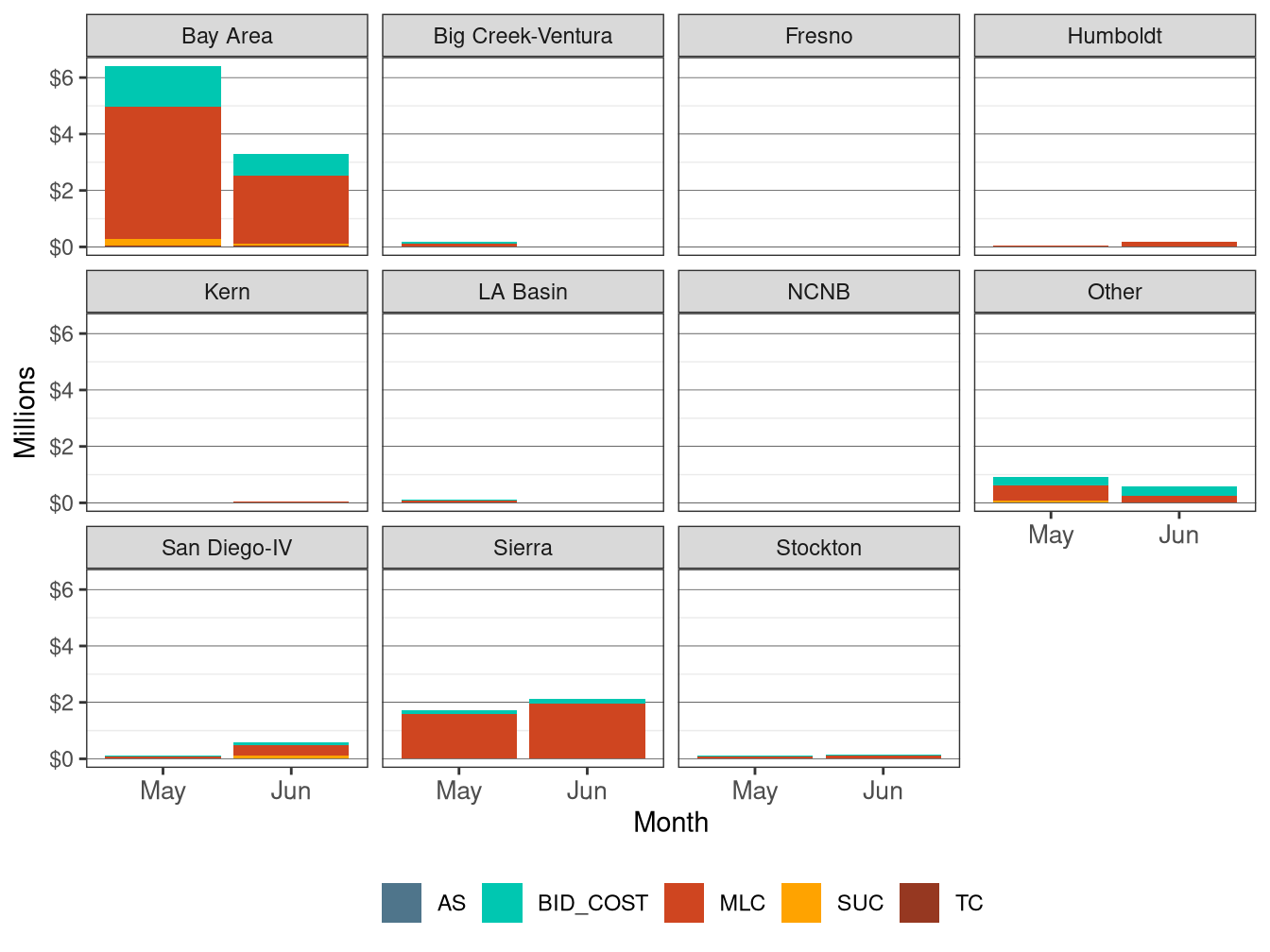Select the Stockton facet header
This screenshot has width=1270, height=952.
[819, 548]
